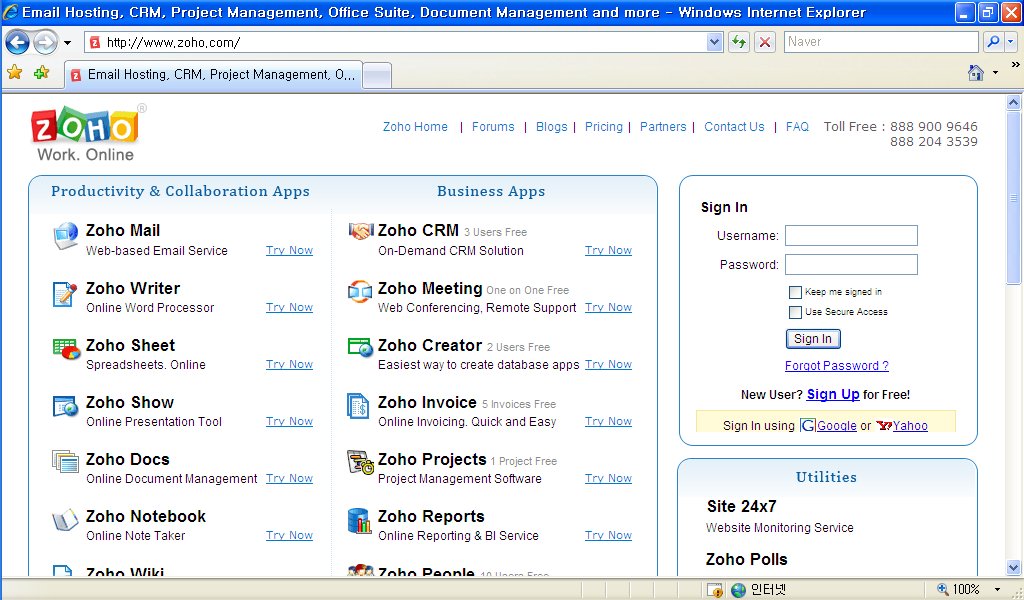Click the Zoho Writer icon
The height and width of the screenshot is (600, 1024).
[65, 294]
